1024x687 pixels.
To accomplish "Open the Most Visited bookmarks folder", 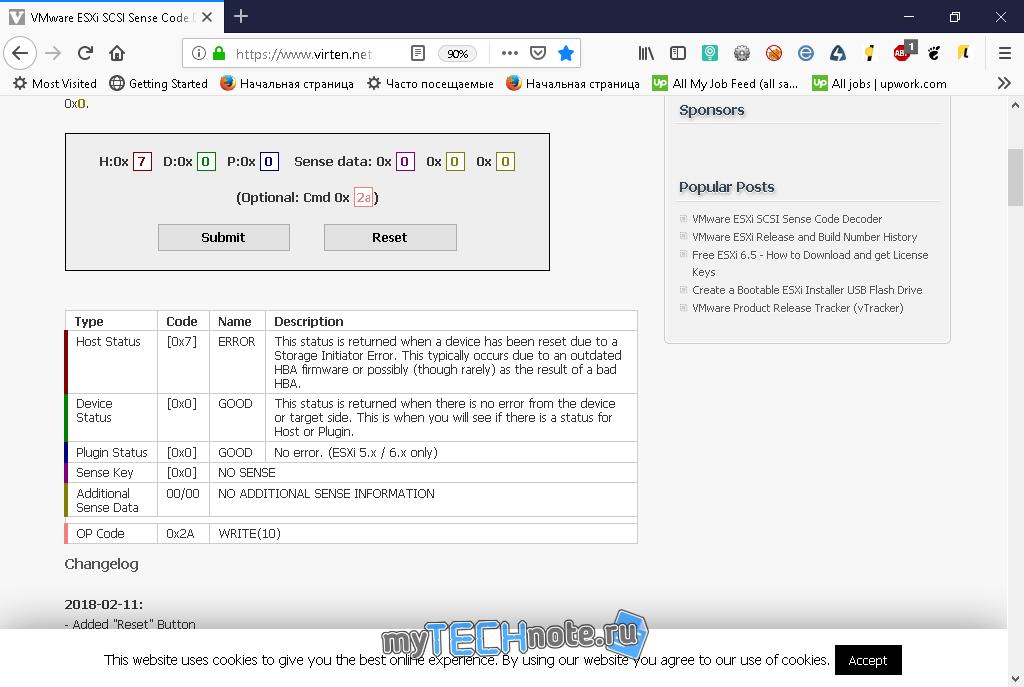I will point(55,84).
